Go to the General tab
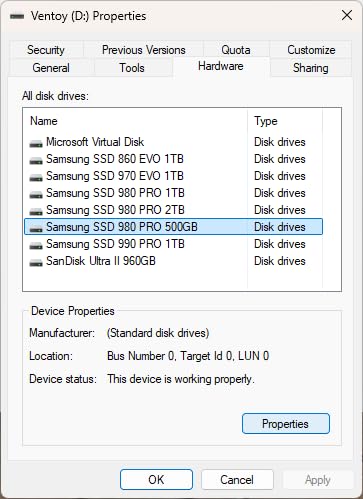This screenshot has width=363, height=499. click(x=51, y=68)
